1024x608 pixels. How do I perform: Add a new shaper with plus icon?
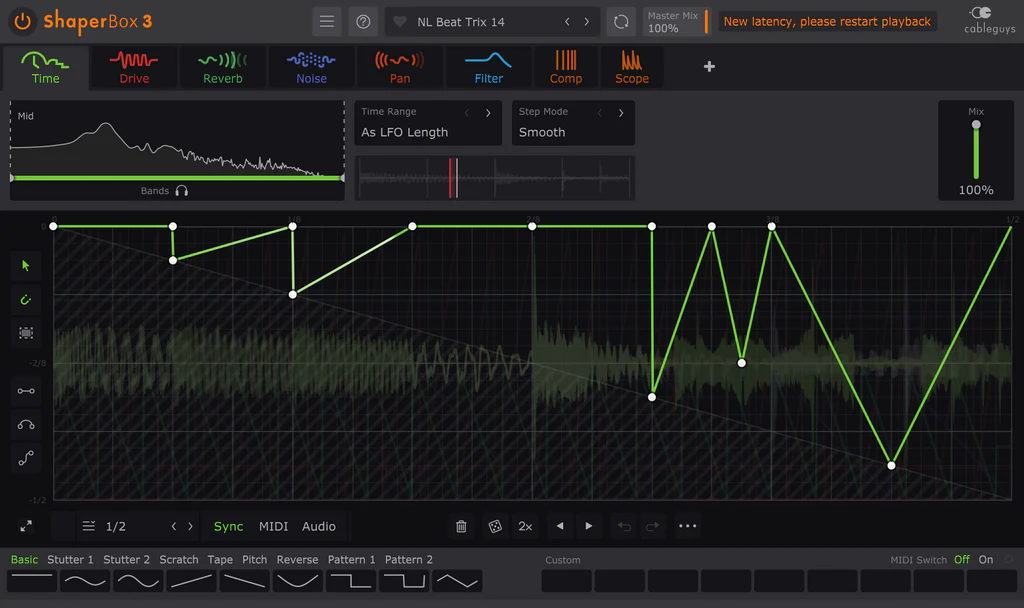(709, 67)
